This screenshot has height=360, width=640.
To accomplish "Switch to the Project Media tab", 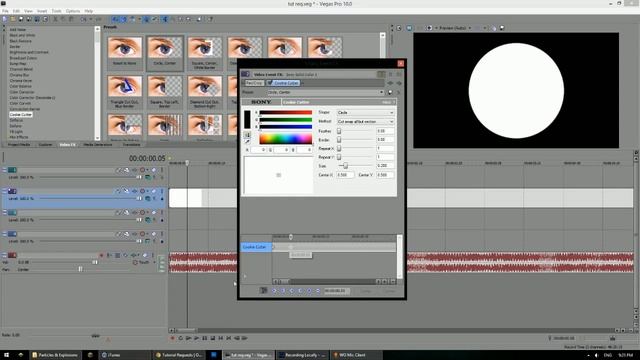I will [19, 144].
